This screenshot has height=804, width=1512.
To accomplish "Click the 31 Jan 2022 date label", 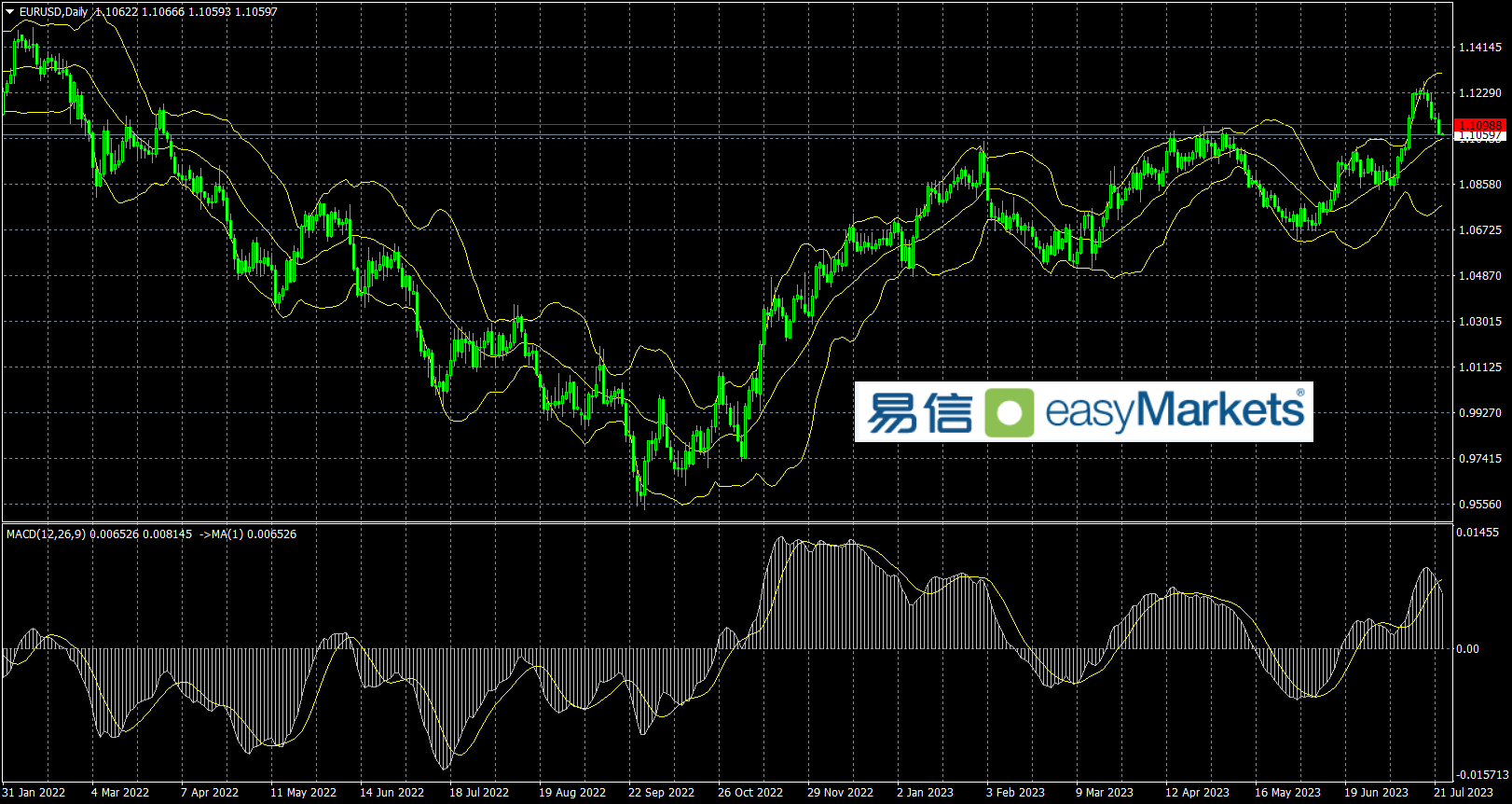I will point(34,793).
